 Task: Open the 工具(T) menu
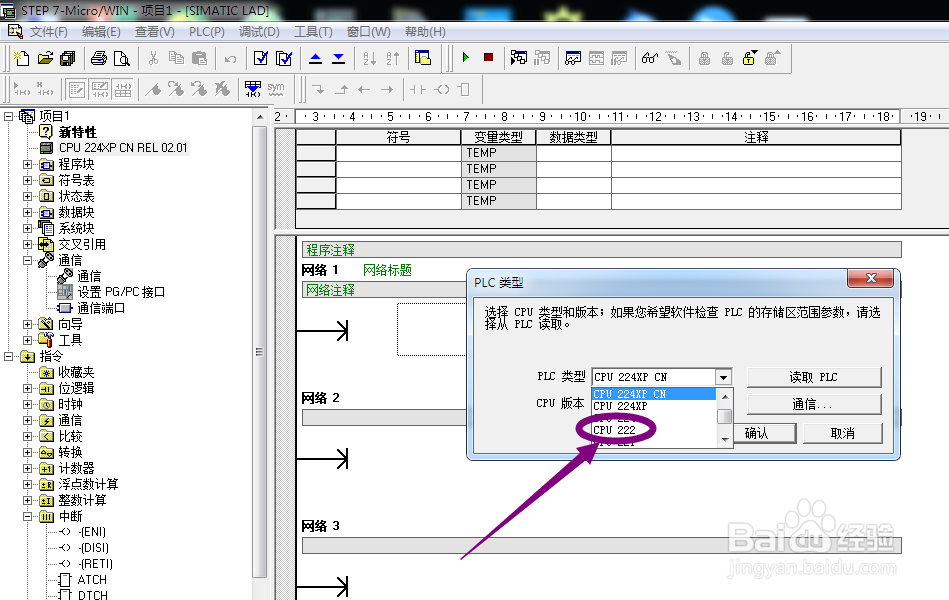(313, 31)
